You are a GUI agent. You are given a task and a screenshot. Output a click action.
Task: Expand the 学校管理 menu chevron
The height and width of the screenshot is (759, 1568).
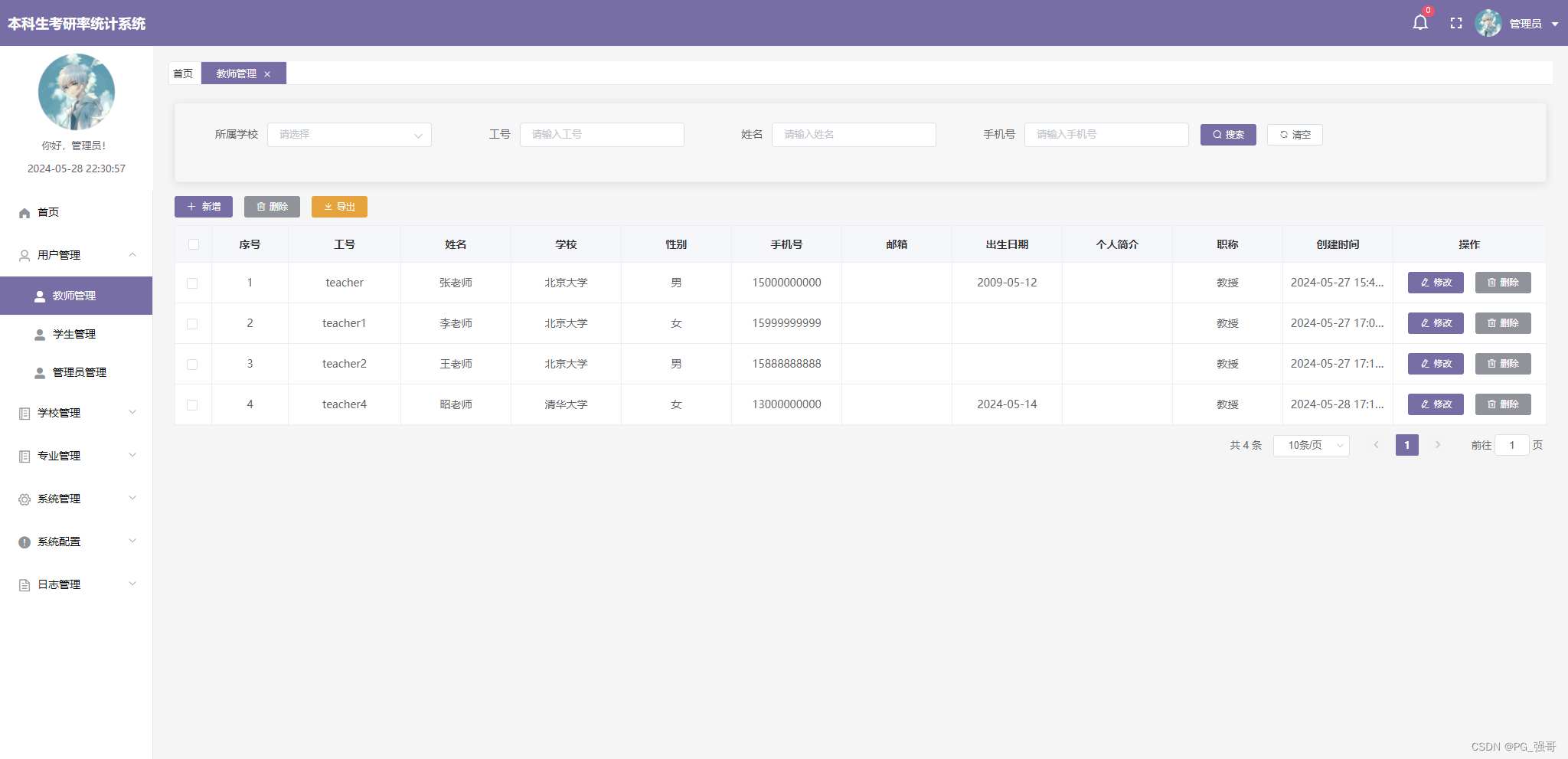click(132, 412)
